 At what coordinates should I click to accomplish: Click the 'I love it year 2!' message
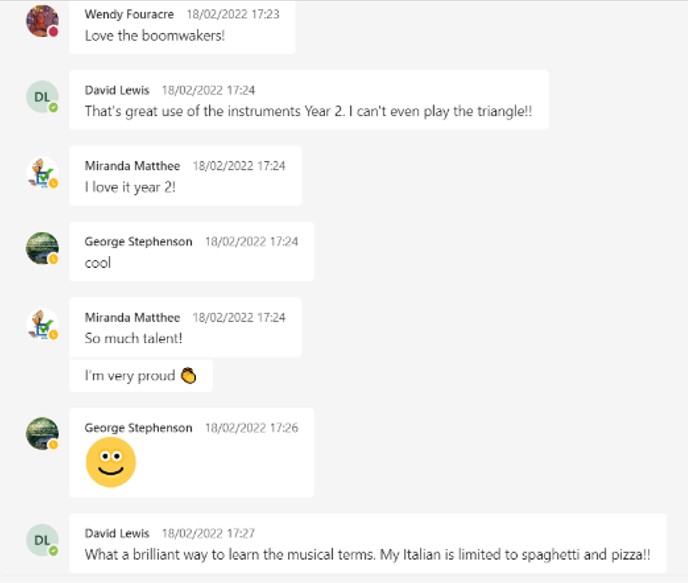pyautogui.click(x=186, y=176)
